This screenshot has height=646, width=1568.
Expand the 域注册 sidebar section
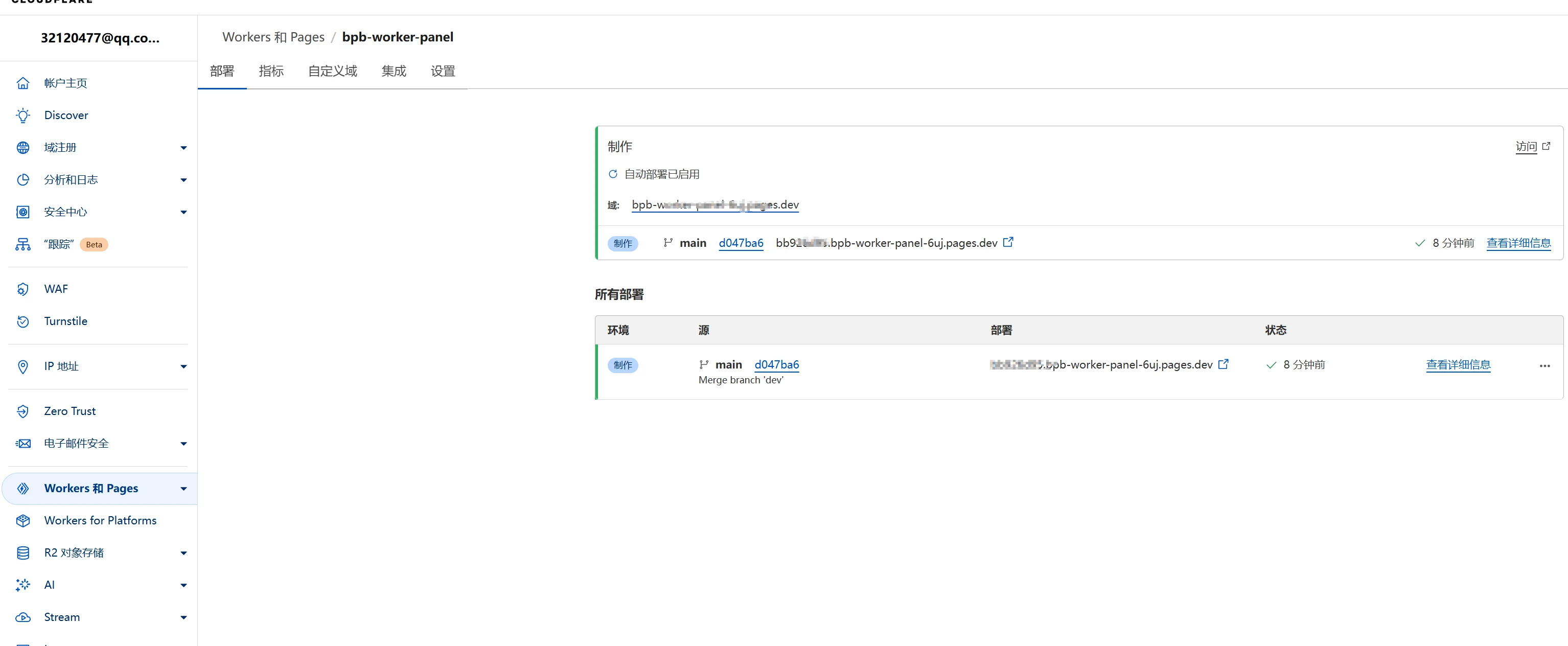pyautogui.click(x=183, y=148)
